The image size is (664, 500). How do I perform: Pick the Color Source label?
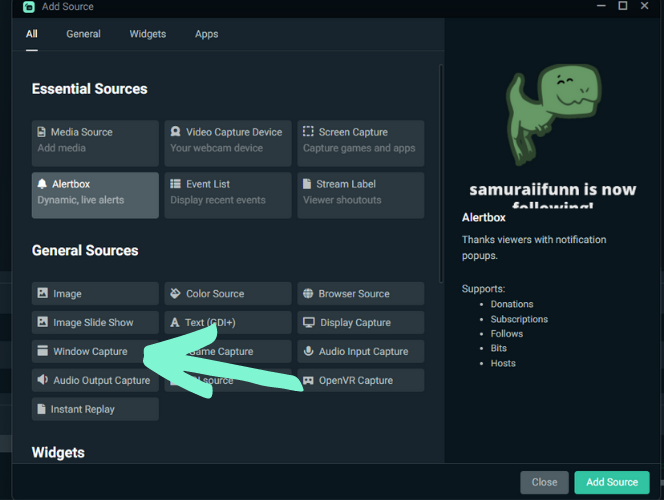tap(215, 294)
